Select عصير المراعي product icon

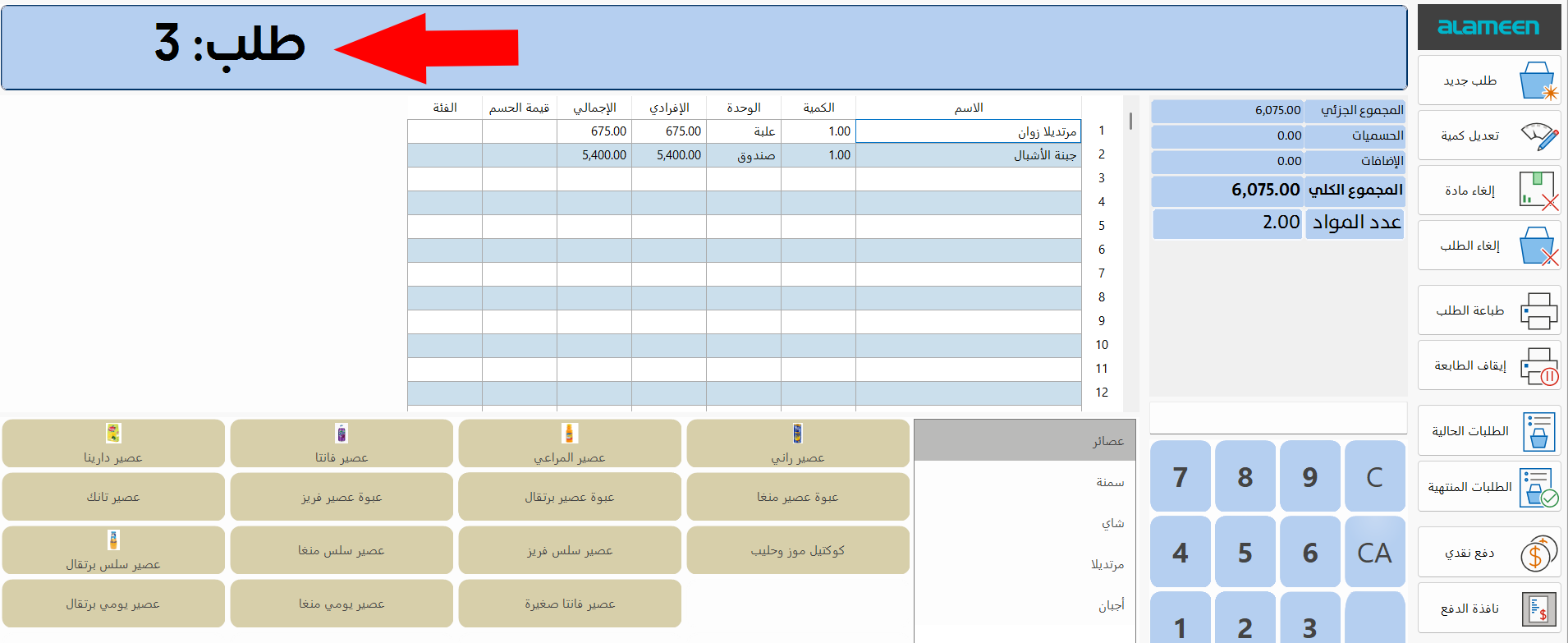(570, 433)
